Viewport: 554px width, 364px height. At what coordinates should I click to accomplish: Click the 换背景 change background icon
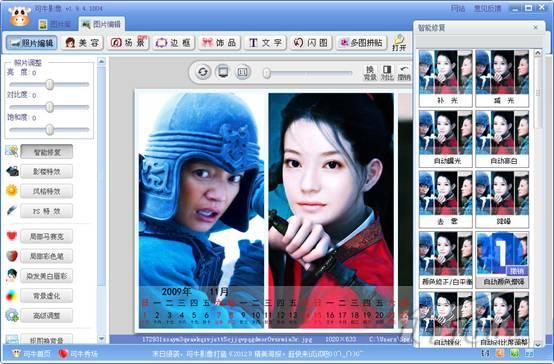[x=370, y=72]
